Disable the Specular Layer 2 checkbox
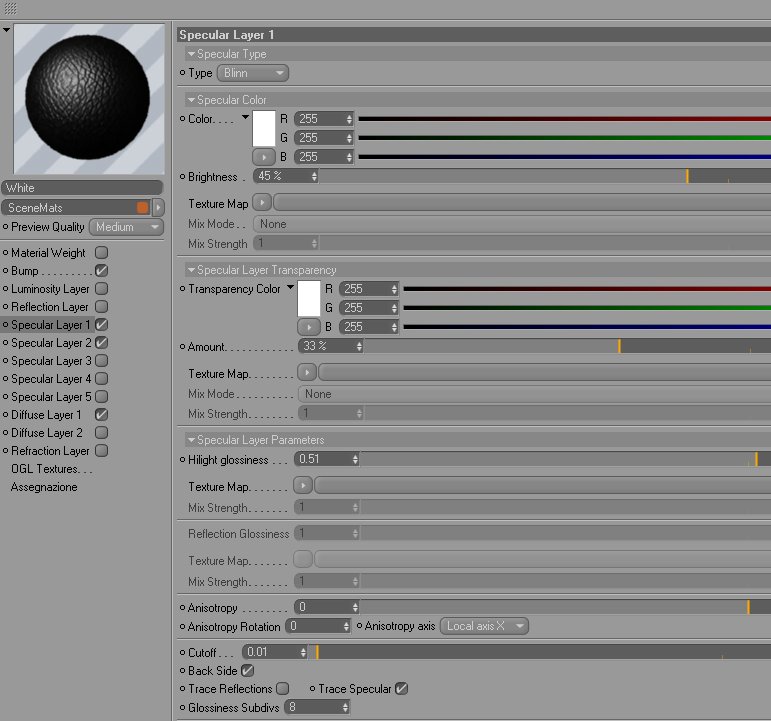 102,342
